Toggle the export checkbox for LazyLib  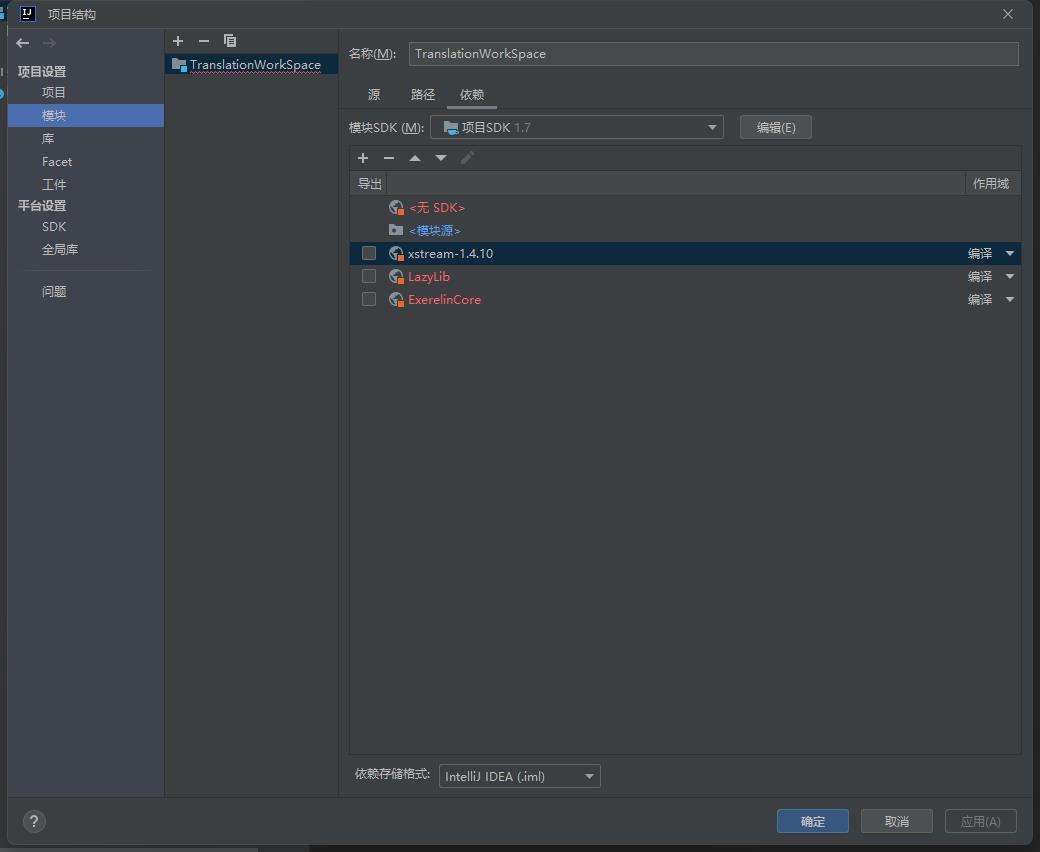pos(369,276)
